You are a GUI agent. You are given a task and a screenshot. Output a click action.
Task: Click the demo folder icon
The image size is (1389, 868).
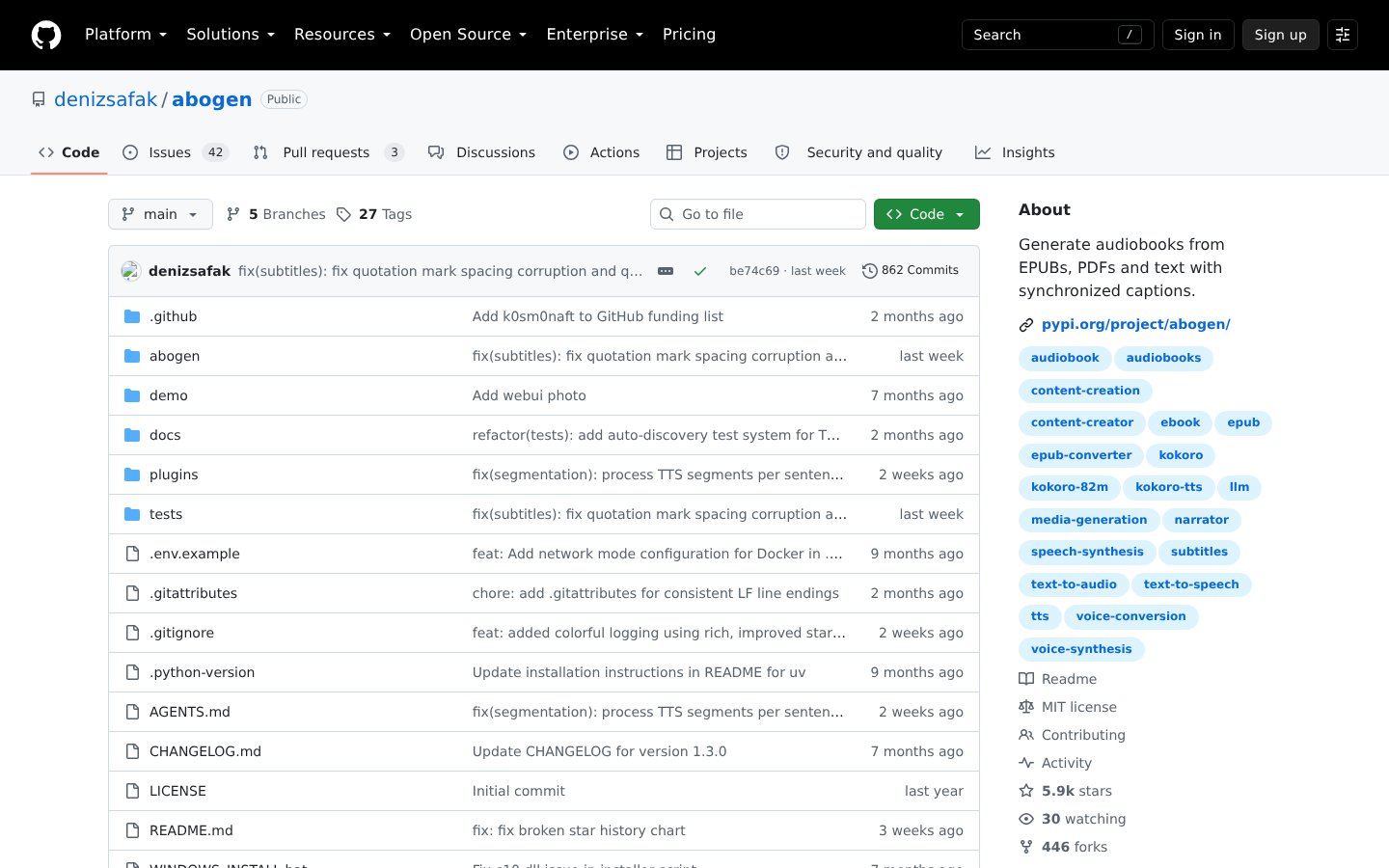132,395
